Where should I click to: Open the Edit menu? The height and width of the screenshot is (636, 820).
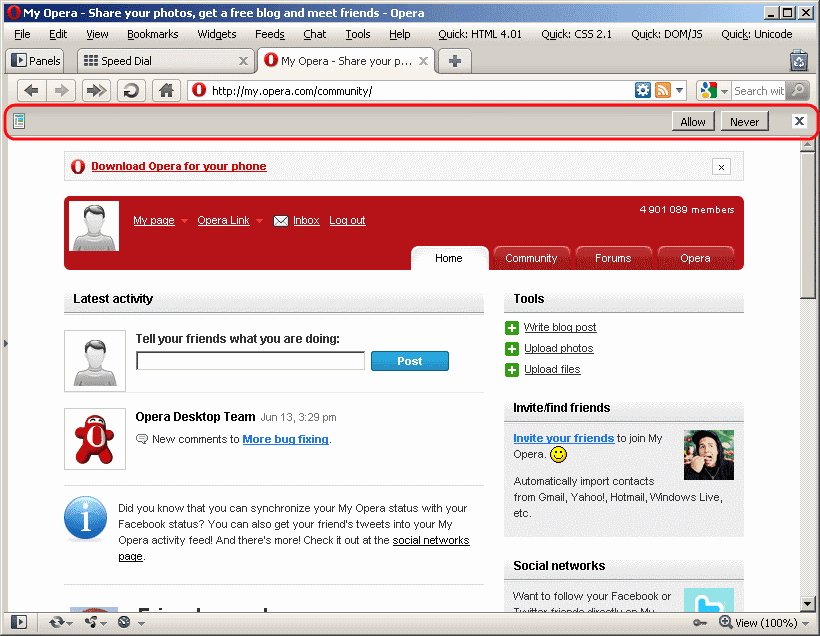[x=58, y=34]
